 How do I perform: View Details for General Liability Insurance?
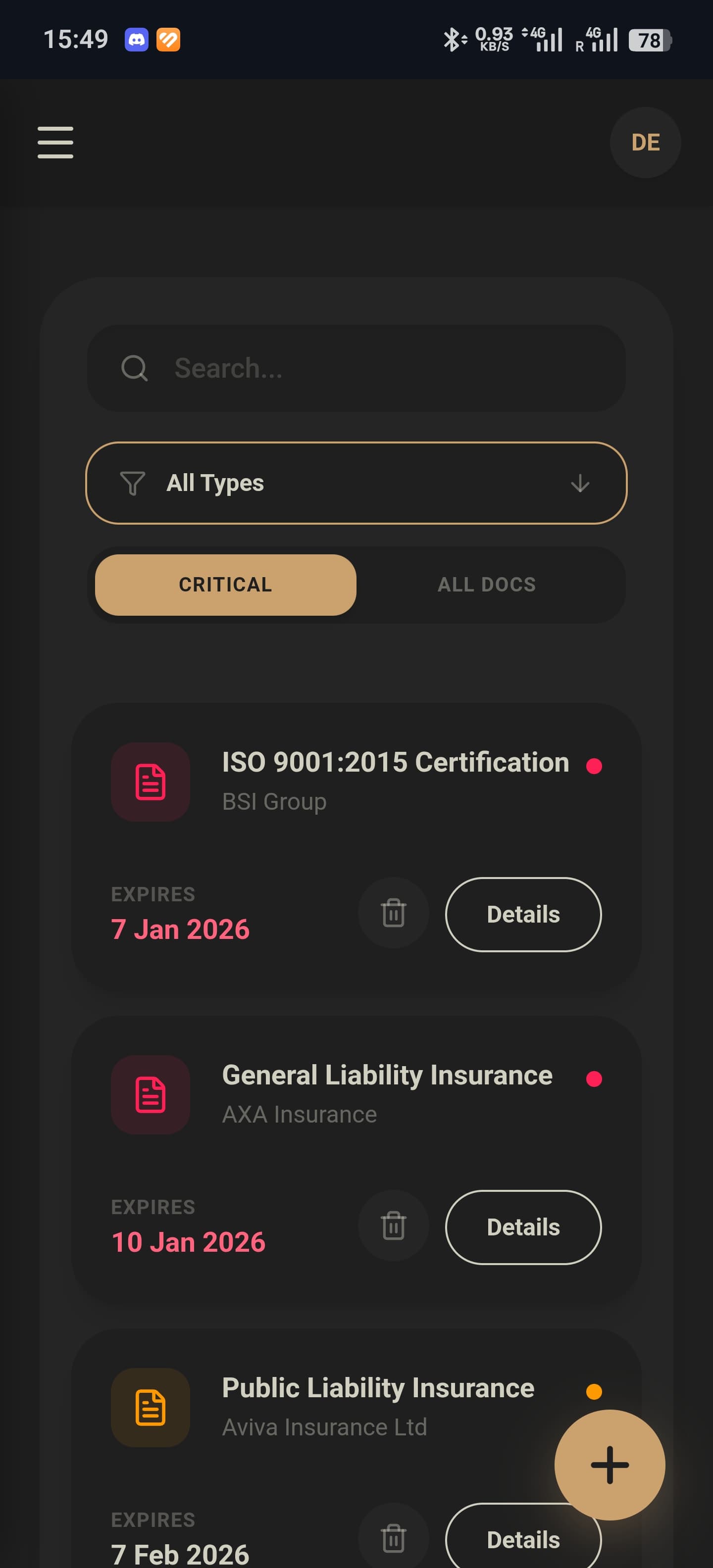point(523,1227)
